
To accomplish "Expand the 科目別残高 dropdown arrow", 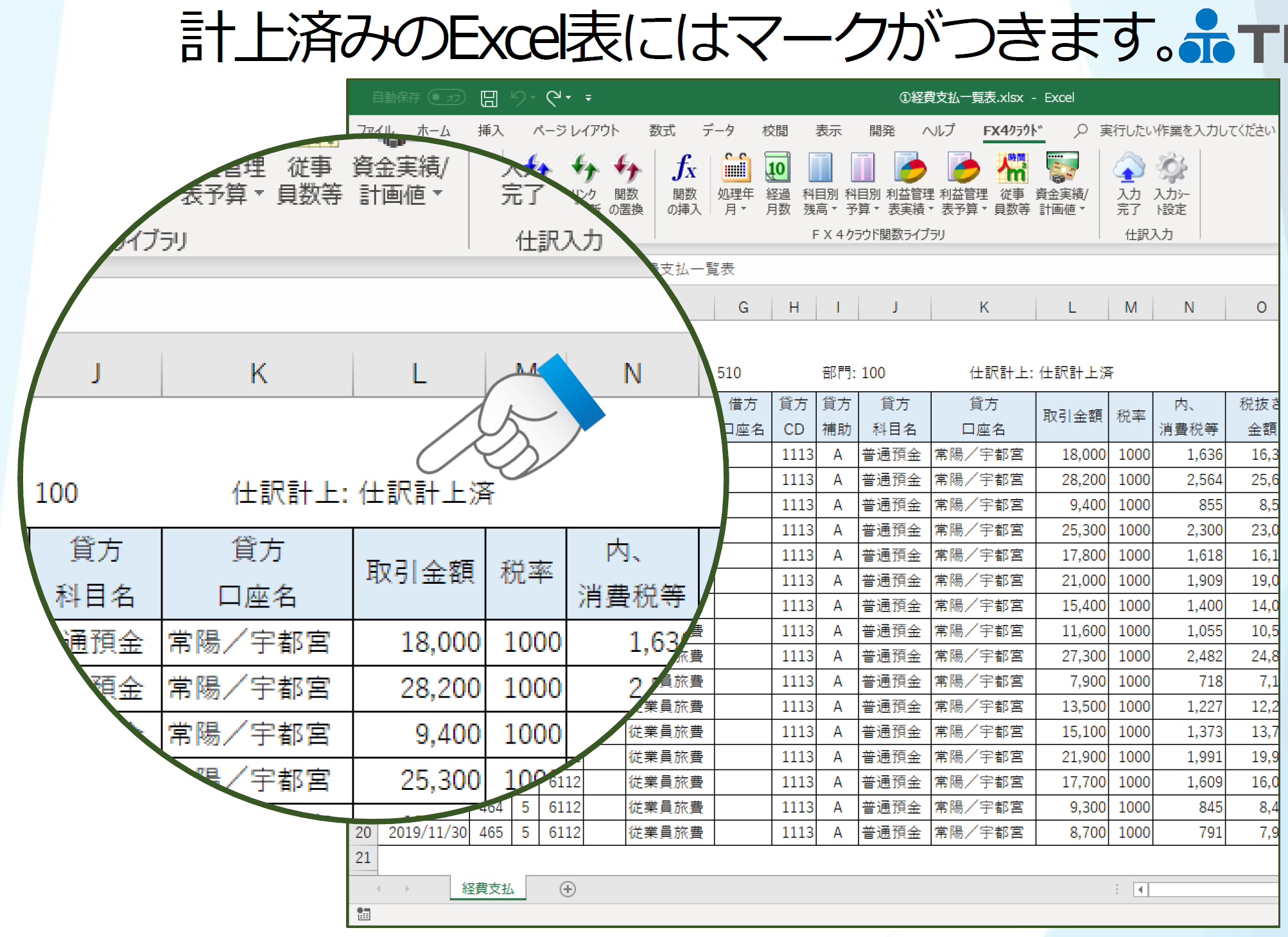I will click(835, 207).
